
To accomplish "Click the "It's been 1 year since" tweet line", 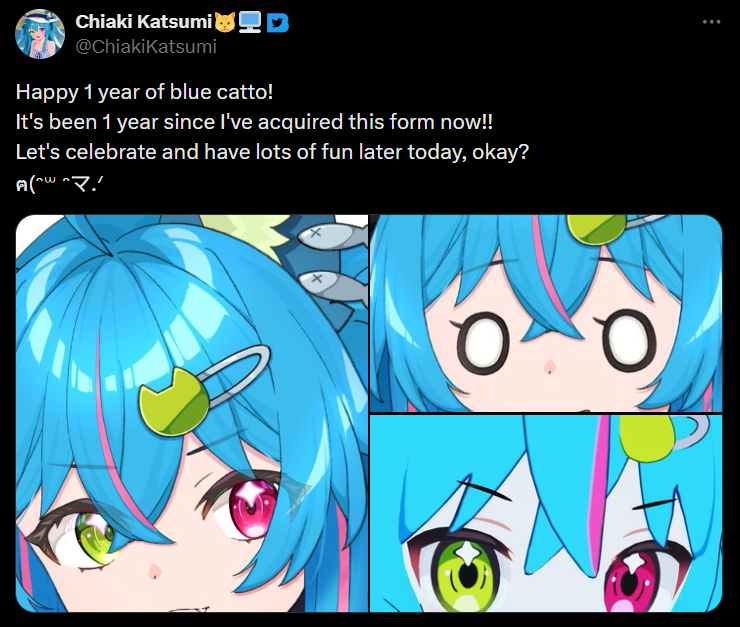I will pyautogui.click(x=254, y=122).
